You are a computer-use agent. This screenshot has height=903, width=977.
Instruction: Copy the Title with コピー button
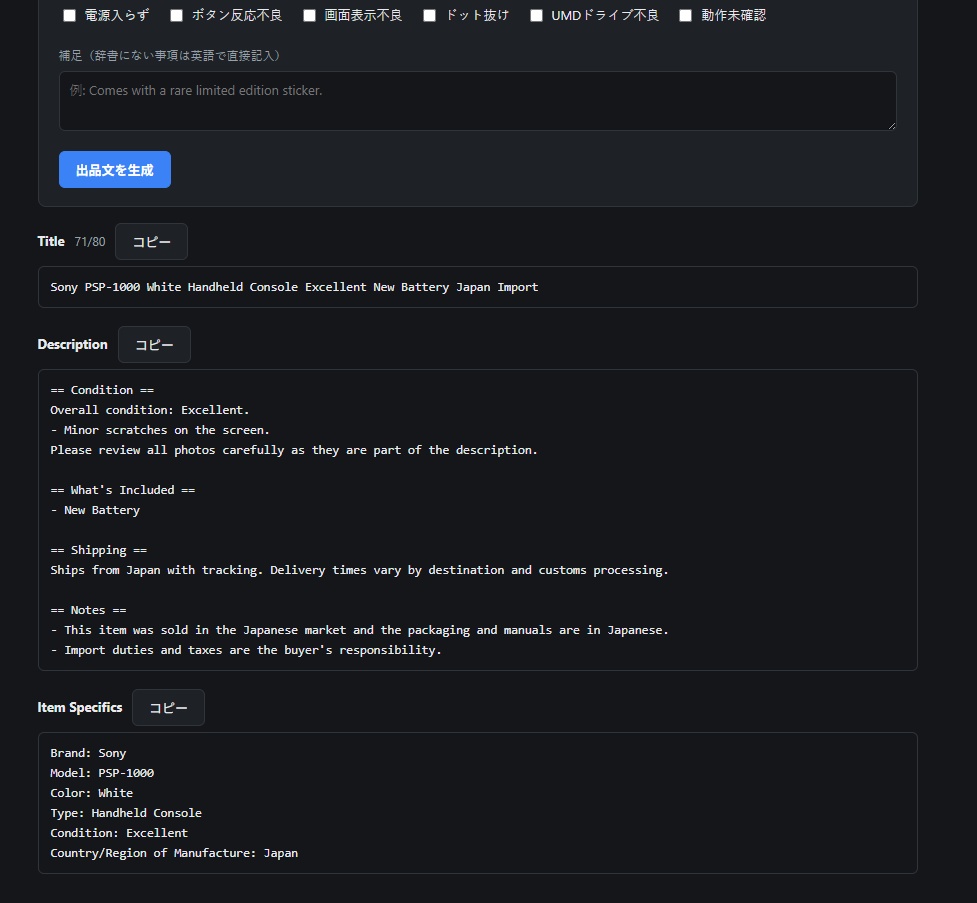click(151, 242)
